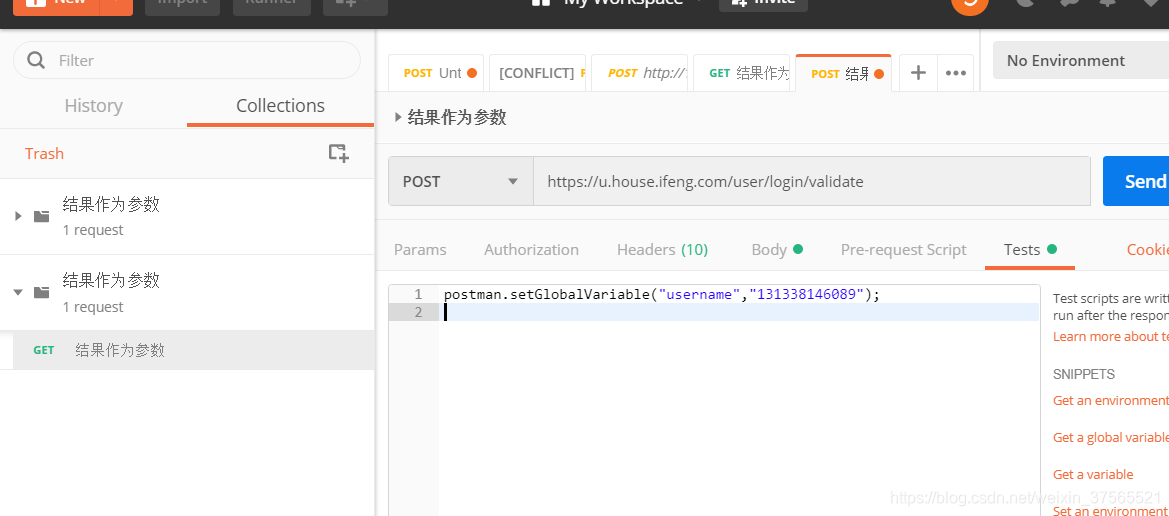
Task: Open the Trash link
Action: pyautogui.click(x=44, y=154)
